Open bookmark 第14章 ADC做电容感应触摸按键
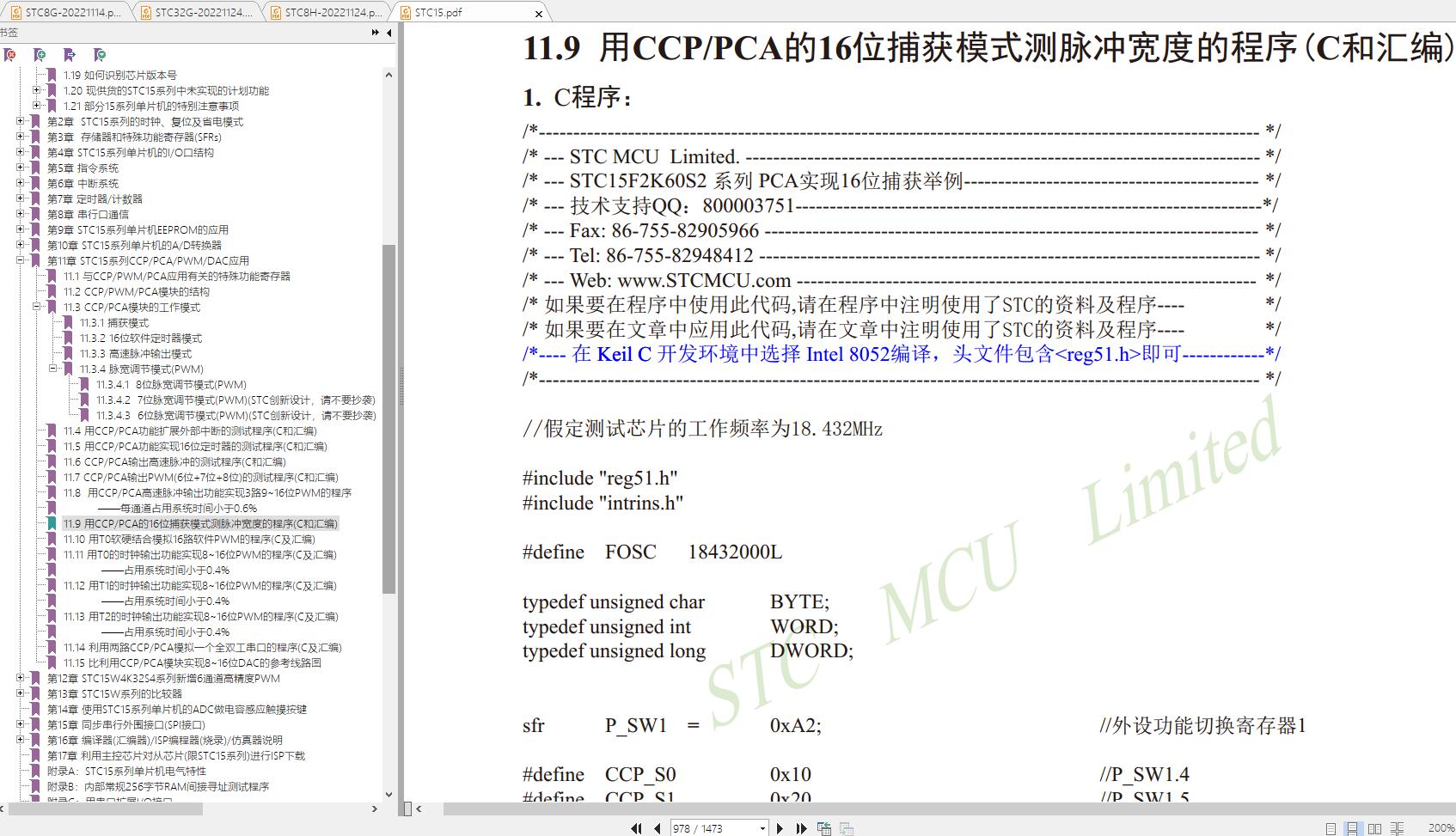 point(177,710)
